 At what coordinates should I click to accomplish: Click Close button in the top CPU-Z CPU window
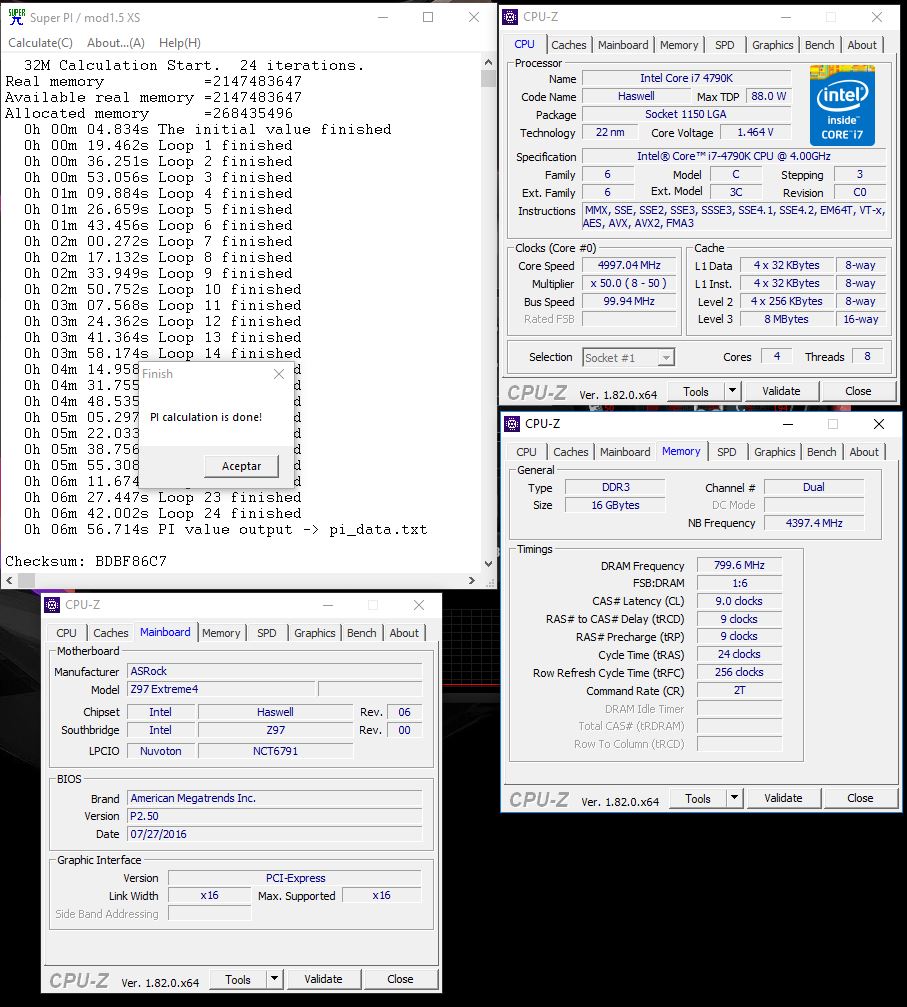pyautogui.click(x=858, y=391)
